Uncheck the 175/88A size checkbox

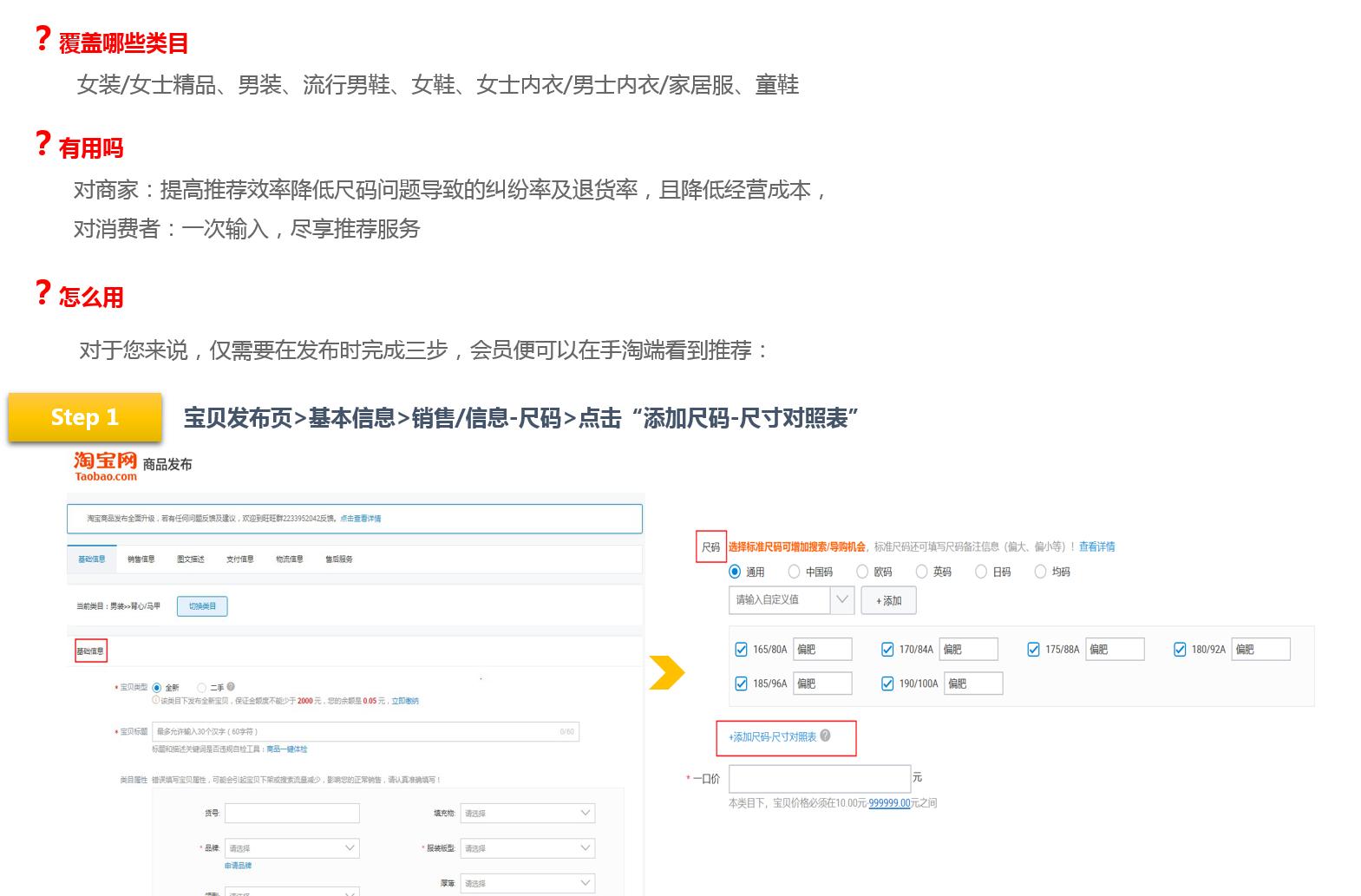click(1033, 649)
